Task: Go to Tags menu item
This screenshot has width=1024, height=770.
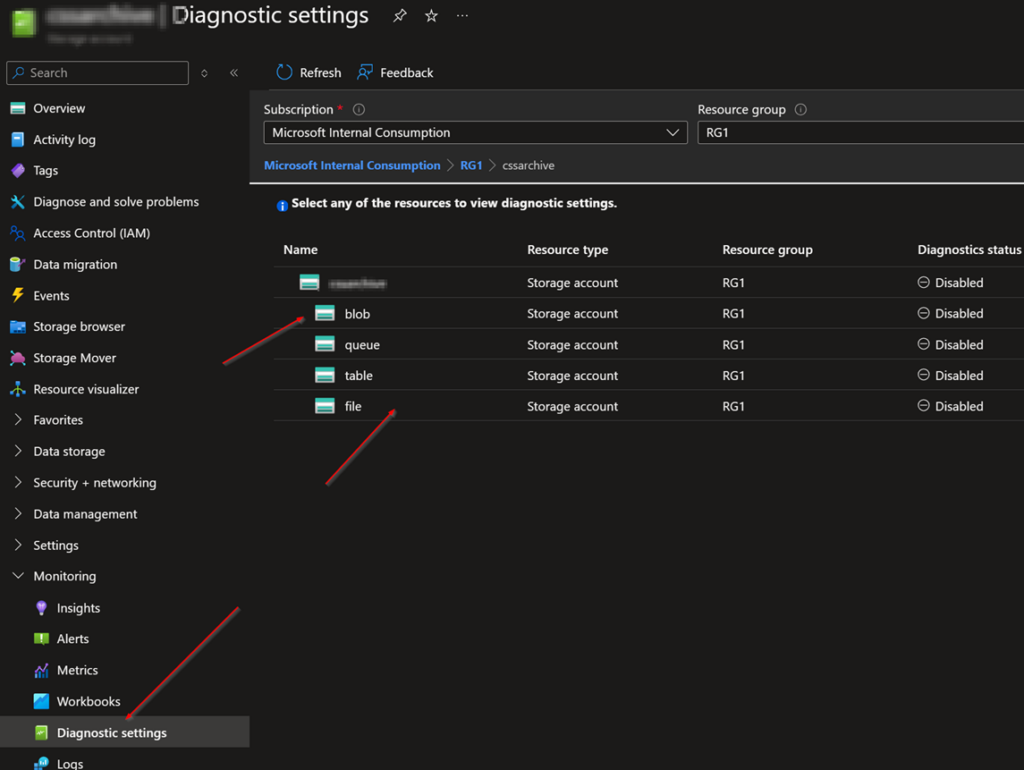Action: coord(46,170)
